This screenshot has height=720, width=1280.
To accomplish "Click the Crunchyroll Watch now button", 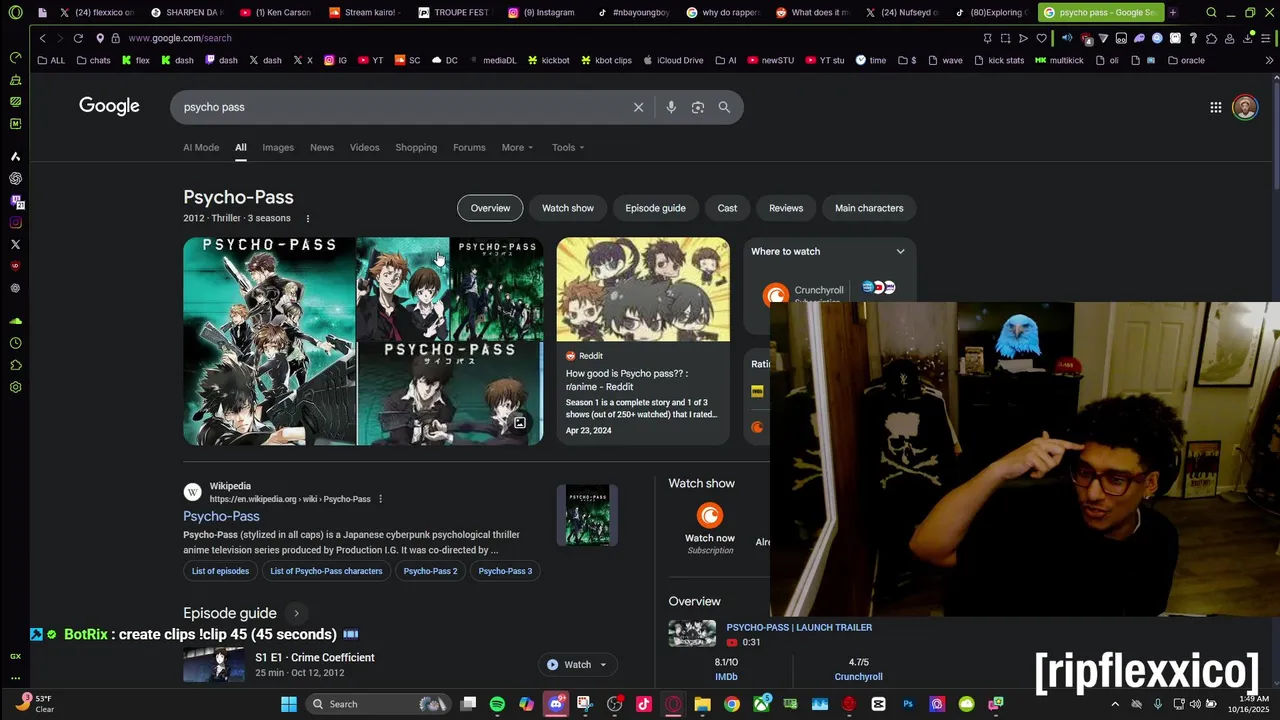I will click(x=710, y=528).
